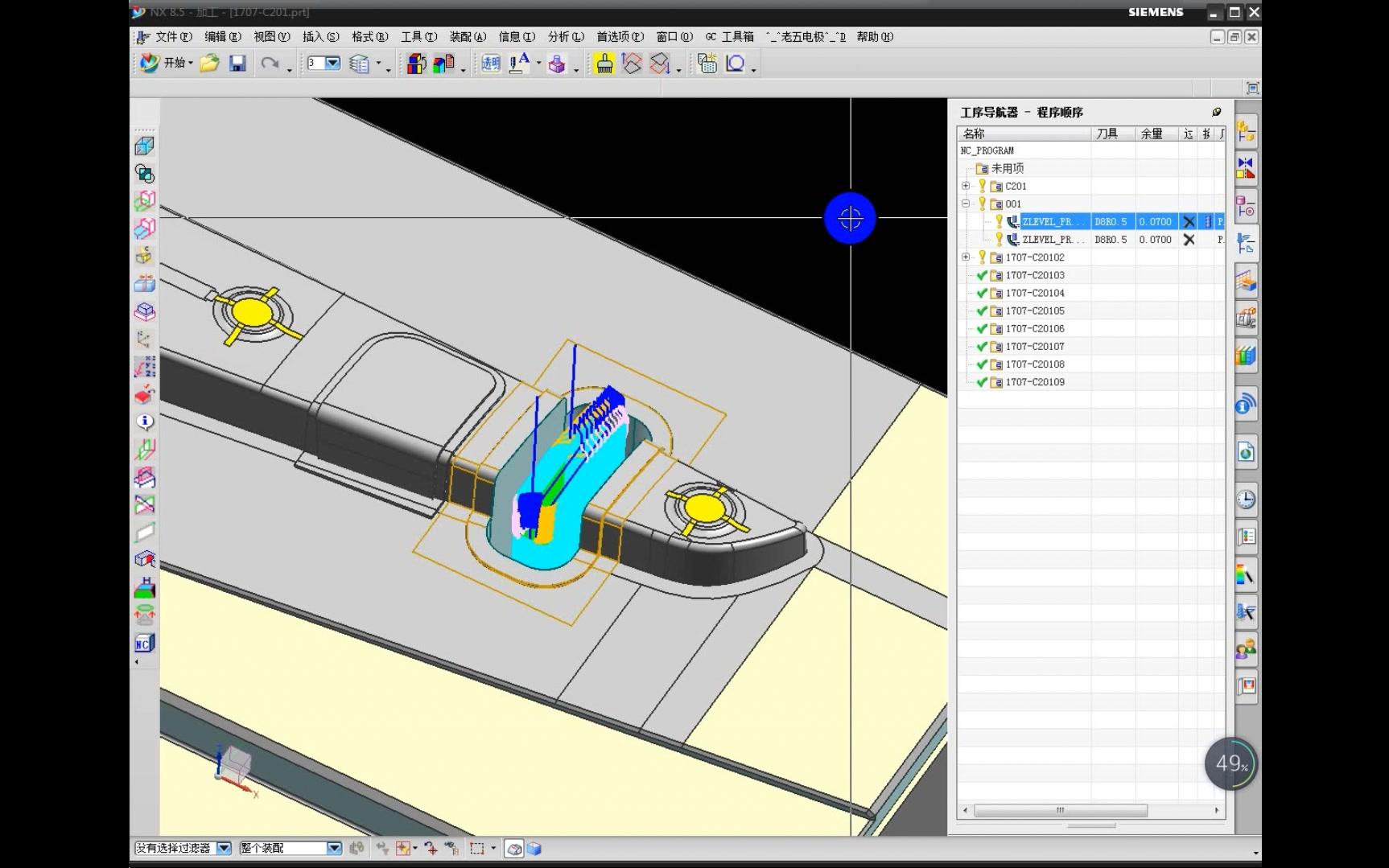Collapse the 001 program group
The image size is (1389, 868).
(966, 204)
